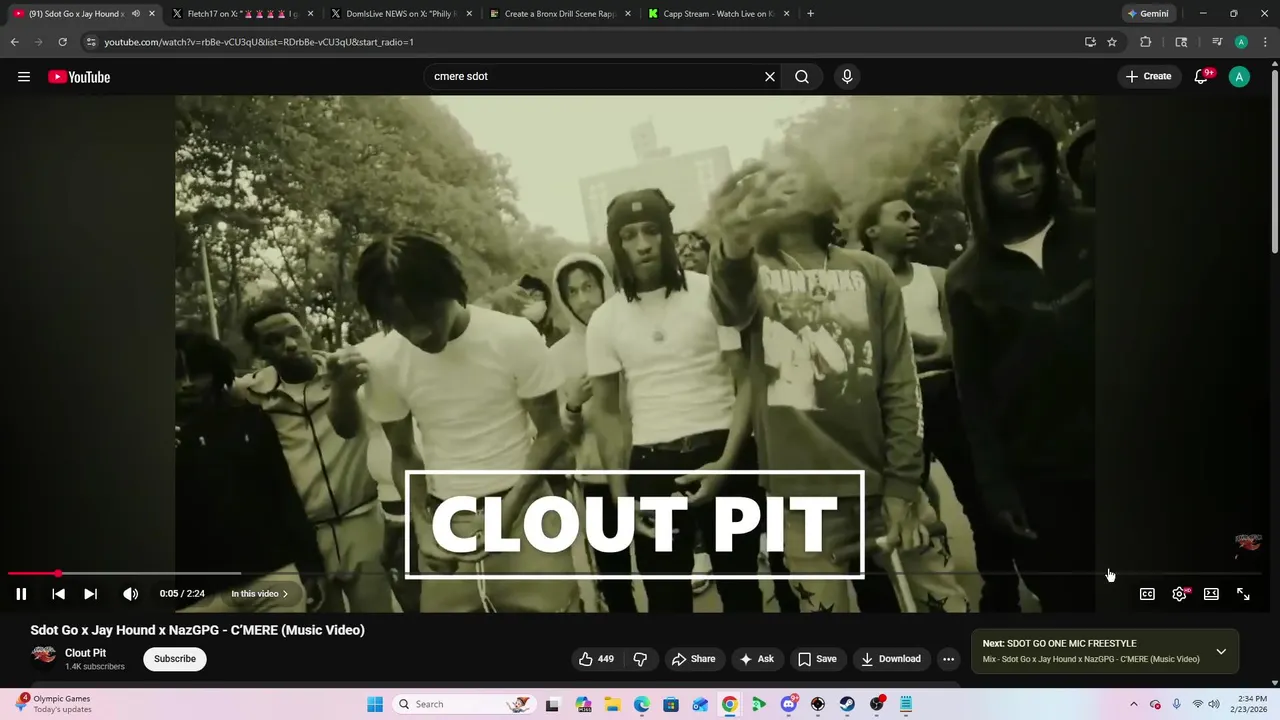
Task: Mute the video volume
Action: (130, 594)
